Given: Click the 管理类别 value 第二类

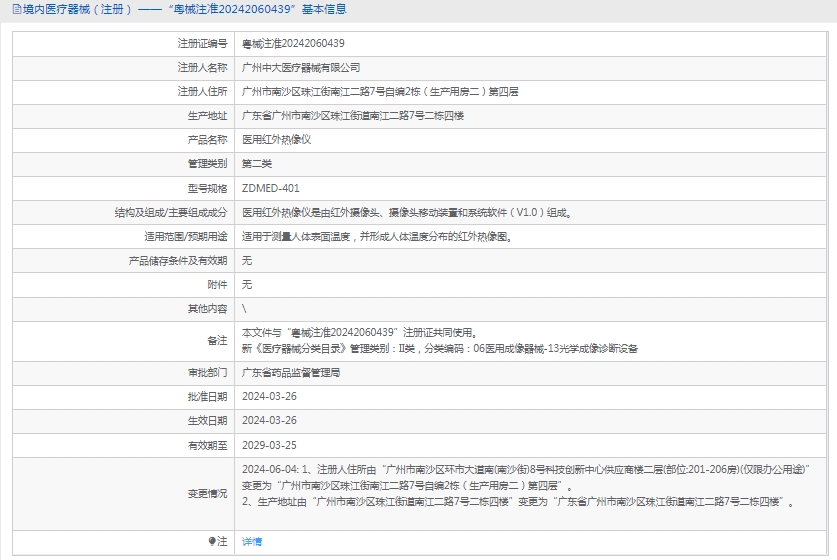Looking at the screenshot, I should click(x=257, y=164).
